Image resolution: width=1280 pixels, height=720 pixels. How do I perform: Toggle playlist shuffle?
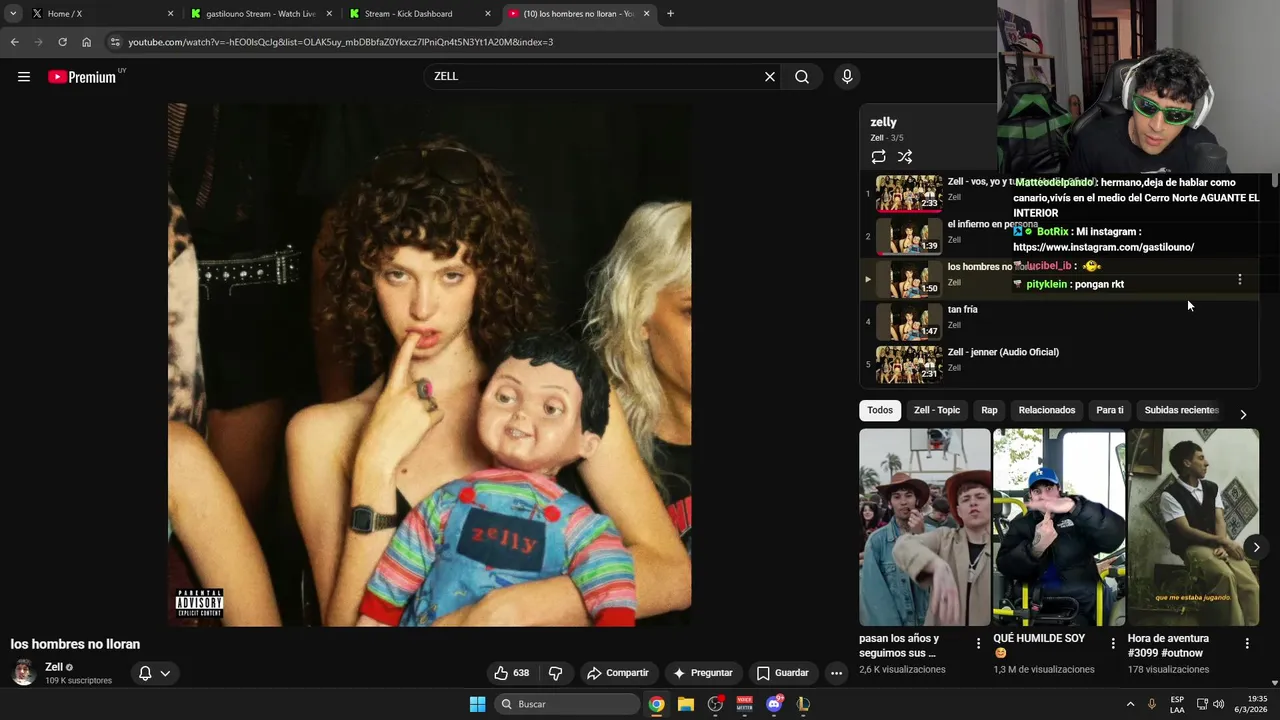905,157
